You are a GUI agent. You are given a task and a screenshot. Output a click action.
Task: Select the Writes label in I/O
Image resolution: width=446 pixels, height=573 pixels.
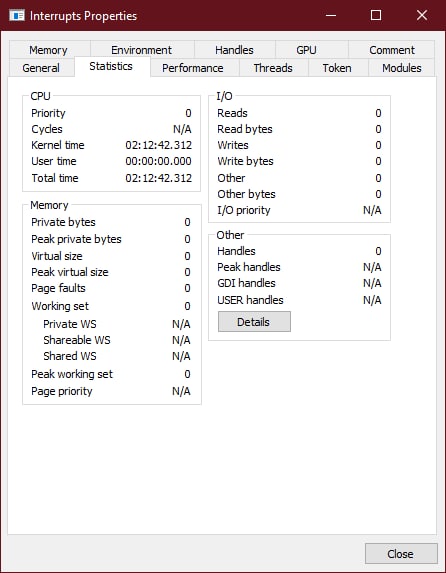233,145
